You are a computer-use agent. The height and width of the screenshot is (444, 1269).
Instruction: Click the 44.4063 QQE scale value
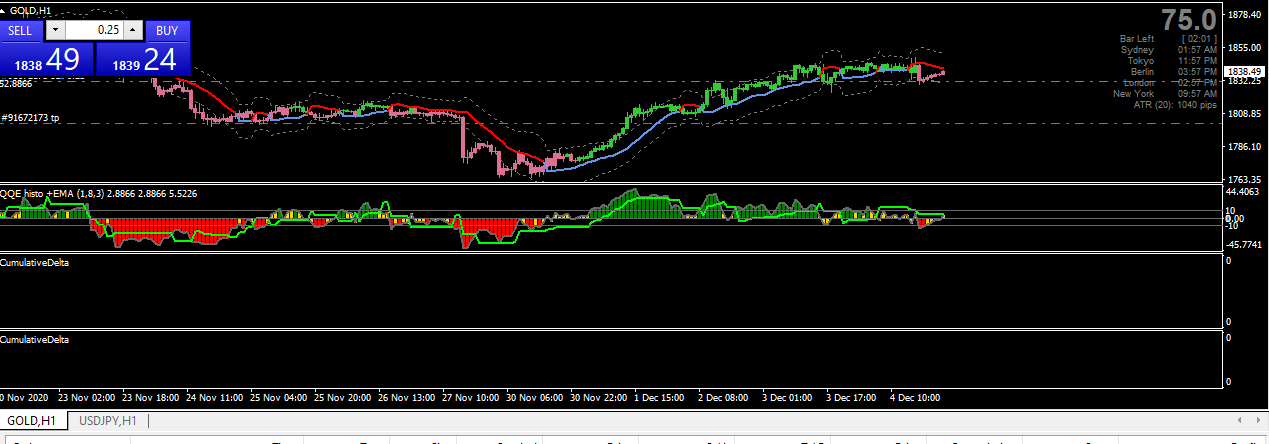point(1241,190)
